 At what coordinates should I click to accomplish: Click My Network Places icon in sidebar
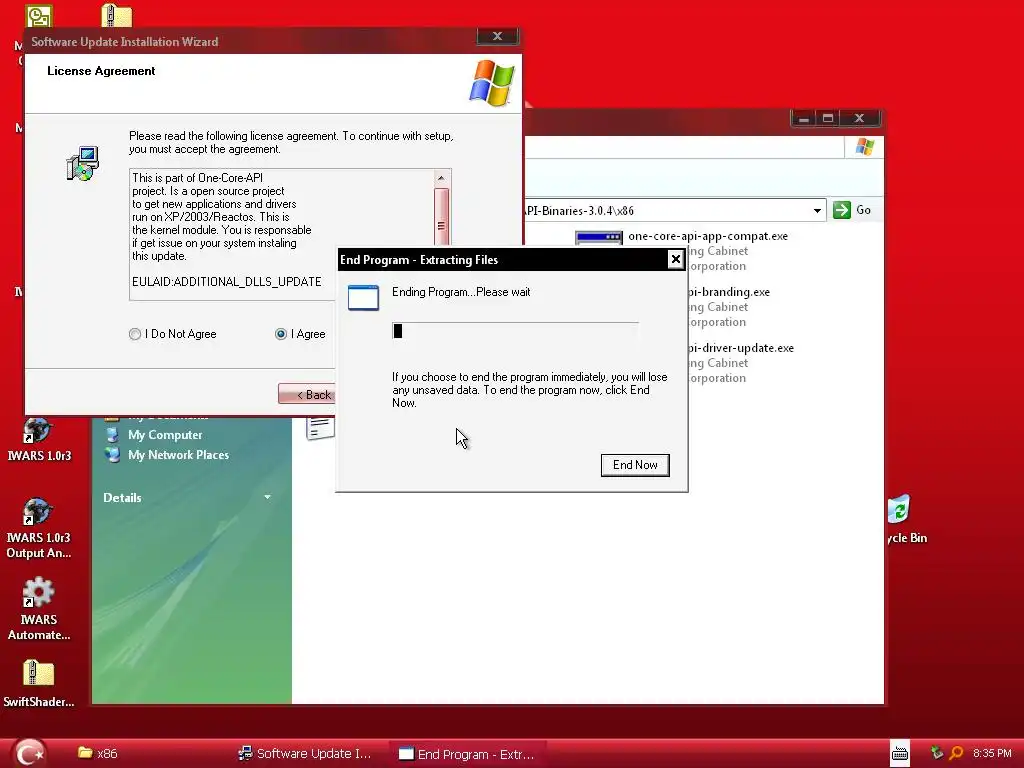click(112, 455)
